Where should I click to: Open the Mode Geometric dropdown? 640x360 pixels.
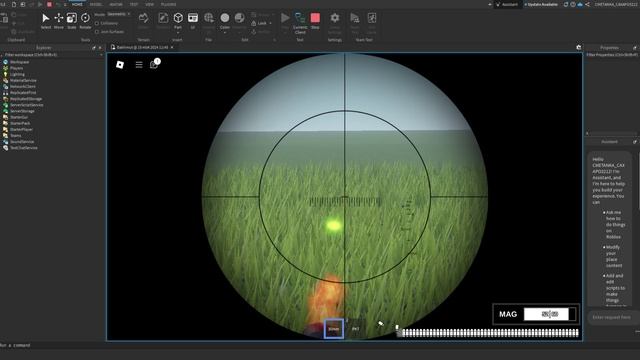point(118,14)
